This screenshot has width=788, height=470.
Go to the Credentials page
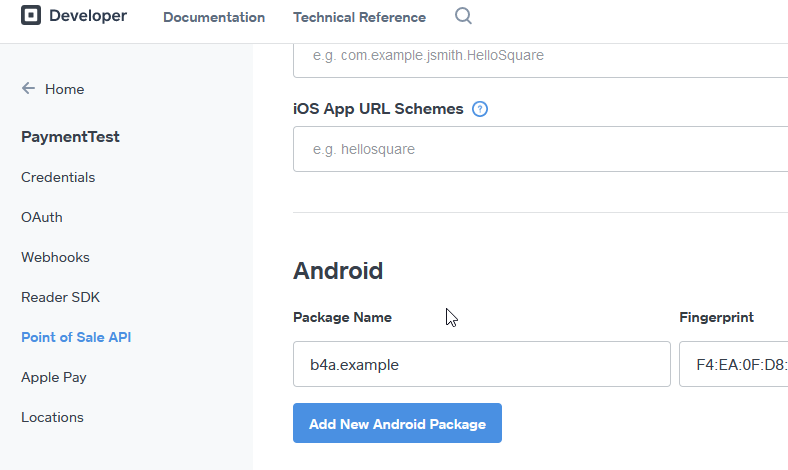[x=58, y=177]
